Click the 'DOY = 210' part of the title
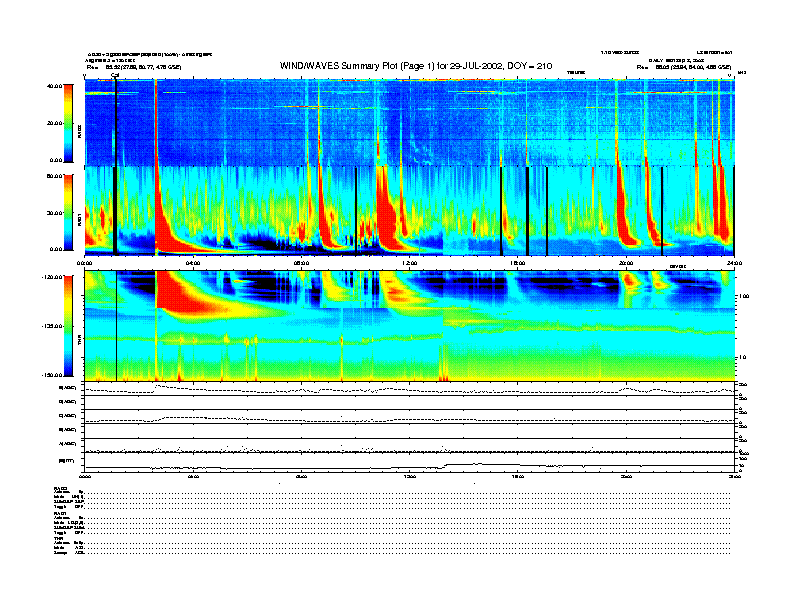The image size is (792, 612). pyautogui.click(x=530, y=66)
